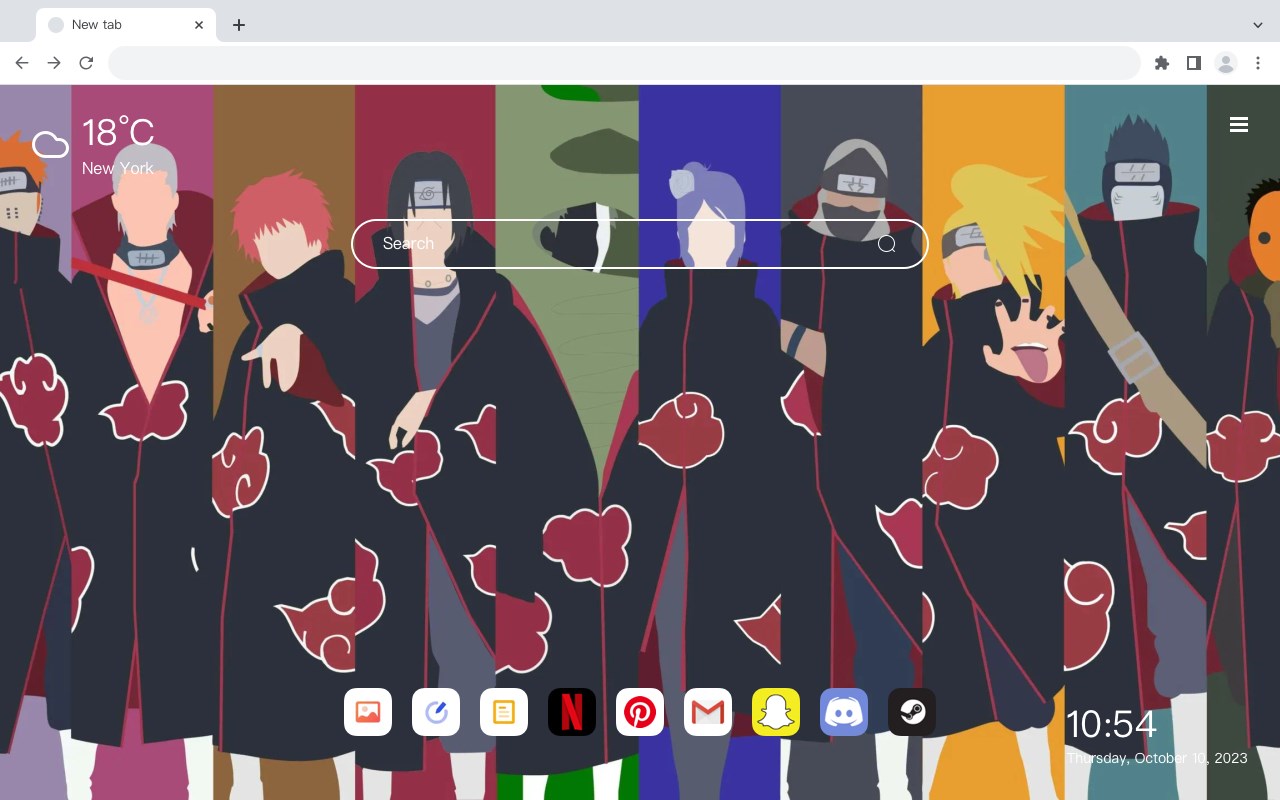Reload the current page
The width and height of the screenshot is (1280, 800).
click(86, 63)
